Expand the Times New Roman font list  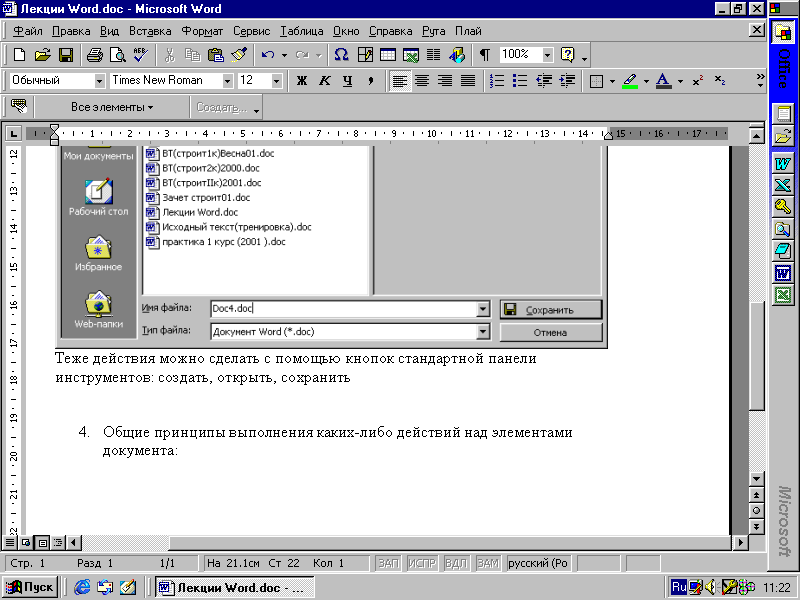pos(228,81)
